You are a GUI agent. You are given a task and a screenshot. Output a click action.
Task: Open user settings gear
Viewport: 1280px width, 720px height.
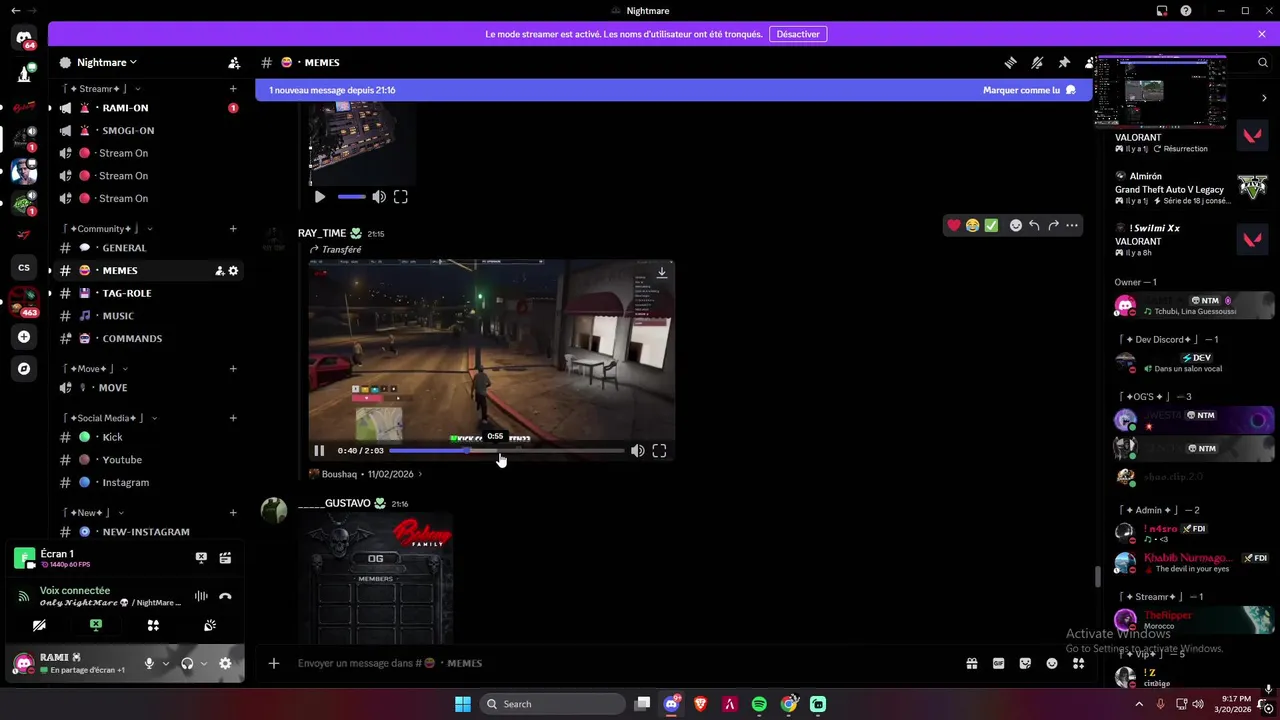225,663
